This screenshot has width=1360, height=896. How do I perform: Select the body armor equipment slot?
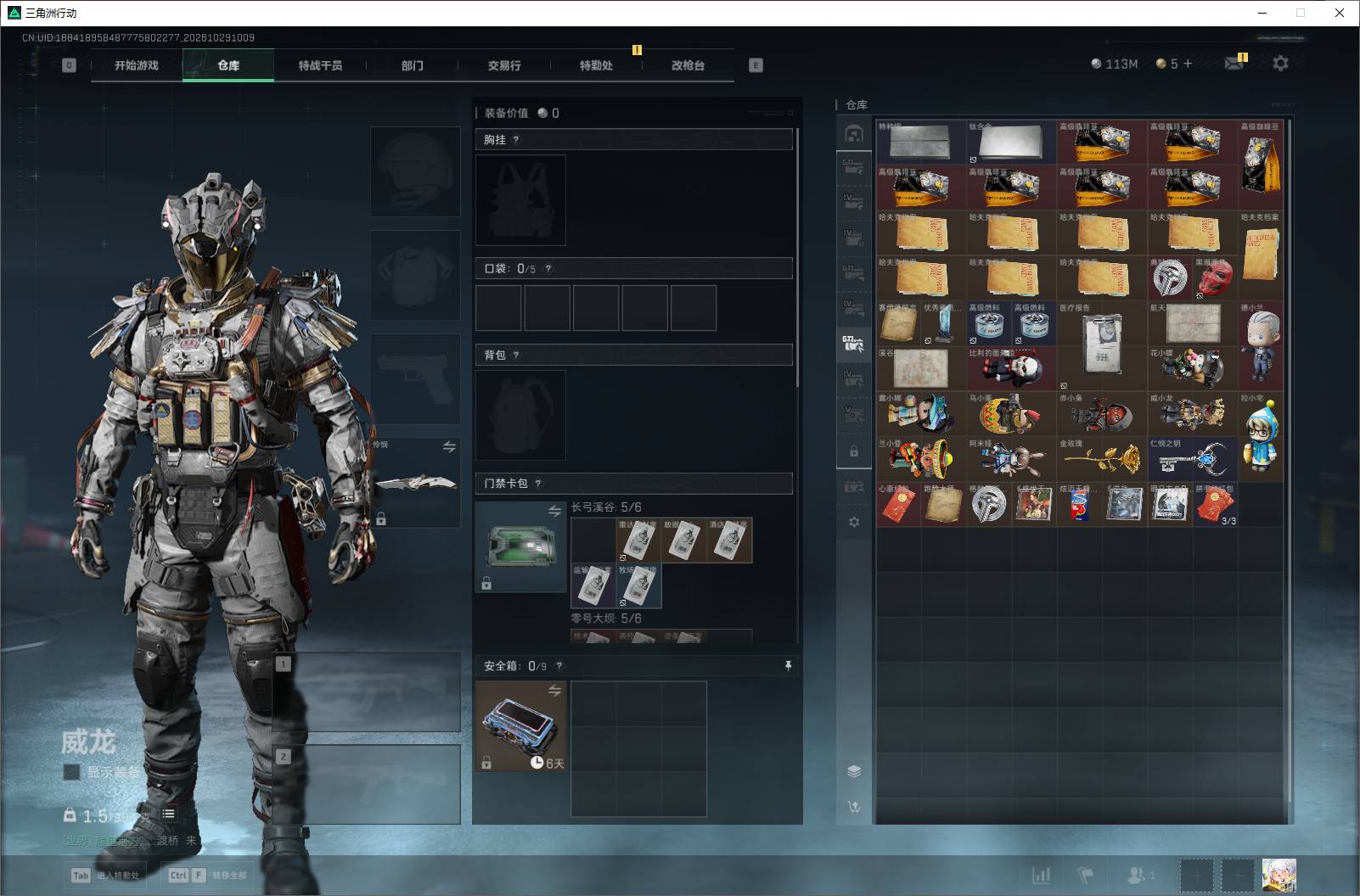[x=415, y=275]
